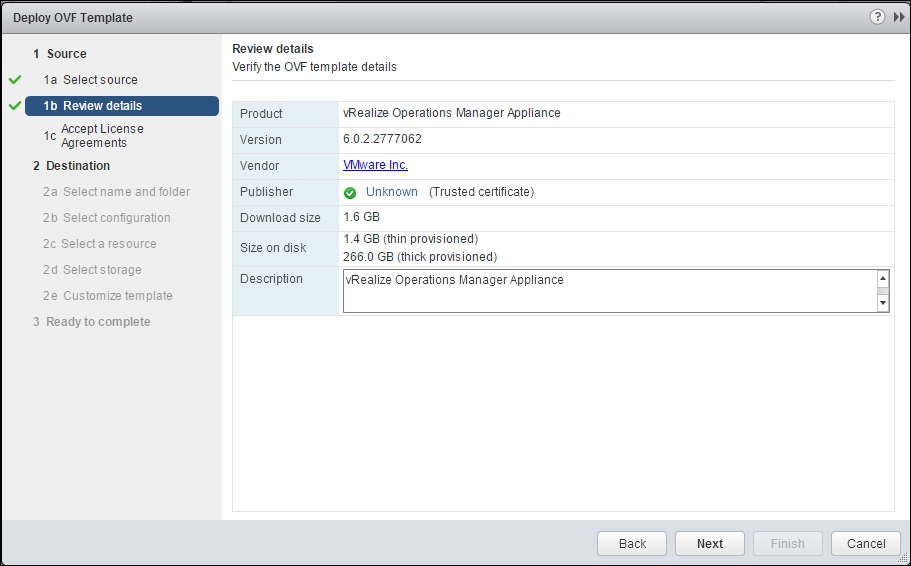The image size is (911, 566).
Task: Click the description box scroll down arrow
Action: click(x=883, y=303)
